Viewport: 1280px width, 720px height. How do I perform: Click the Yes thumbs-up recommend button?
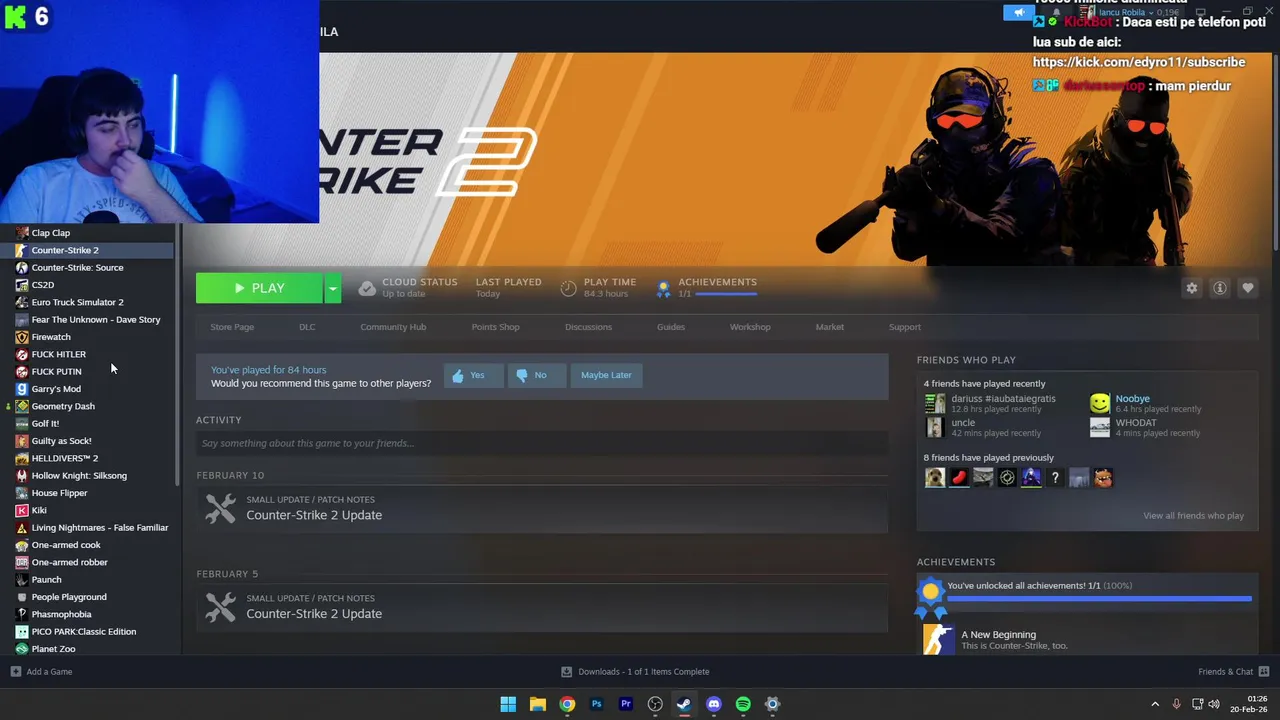coord(473,375)
